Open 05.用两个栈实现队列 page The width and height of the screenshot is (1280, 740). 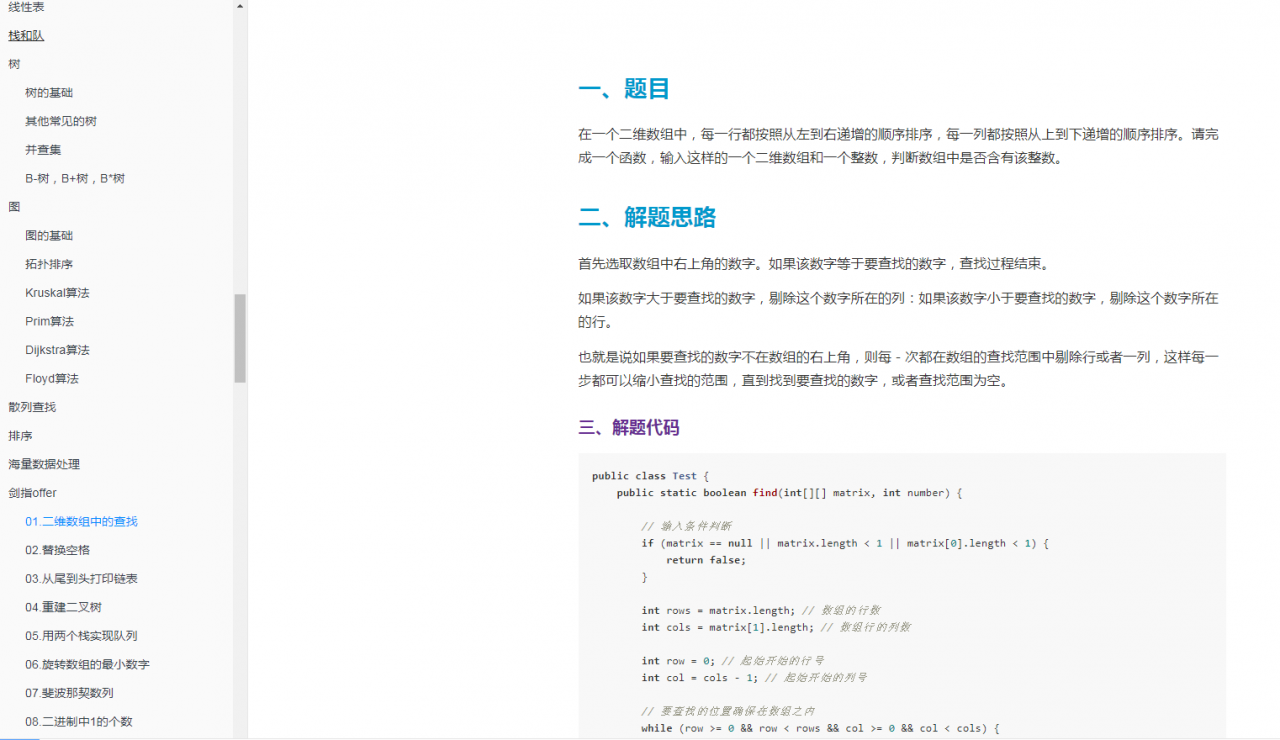[82, 636]
